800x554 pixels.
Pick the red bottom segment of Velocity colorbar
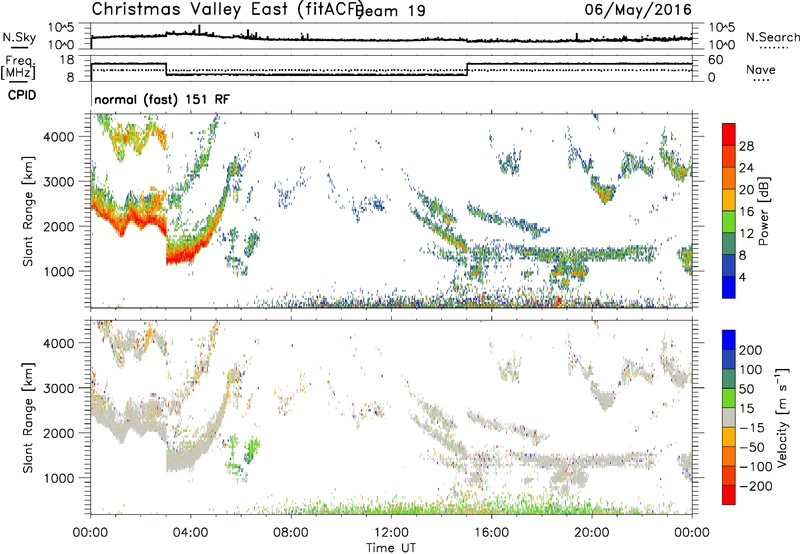click(x=729, y=495)
